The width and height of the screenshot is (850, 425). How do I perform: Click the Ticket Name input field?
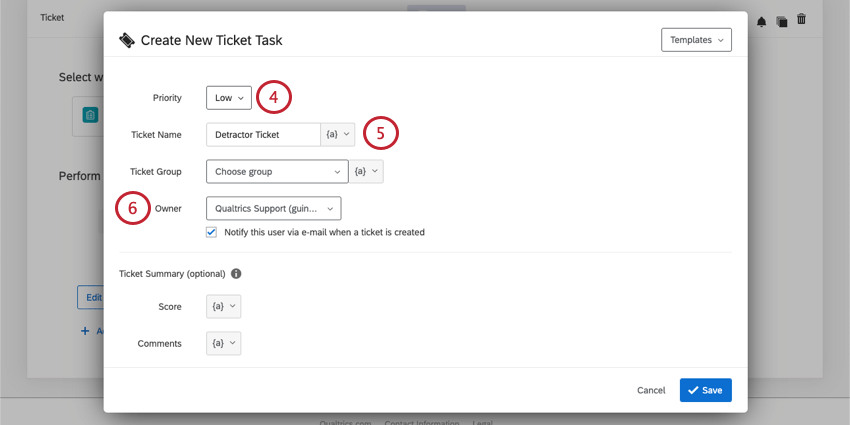coord(262,134)
